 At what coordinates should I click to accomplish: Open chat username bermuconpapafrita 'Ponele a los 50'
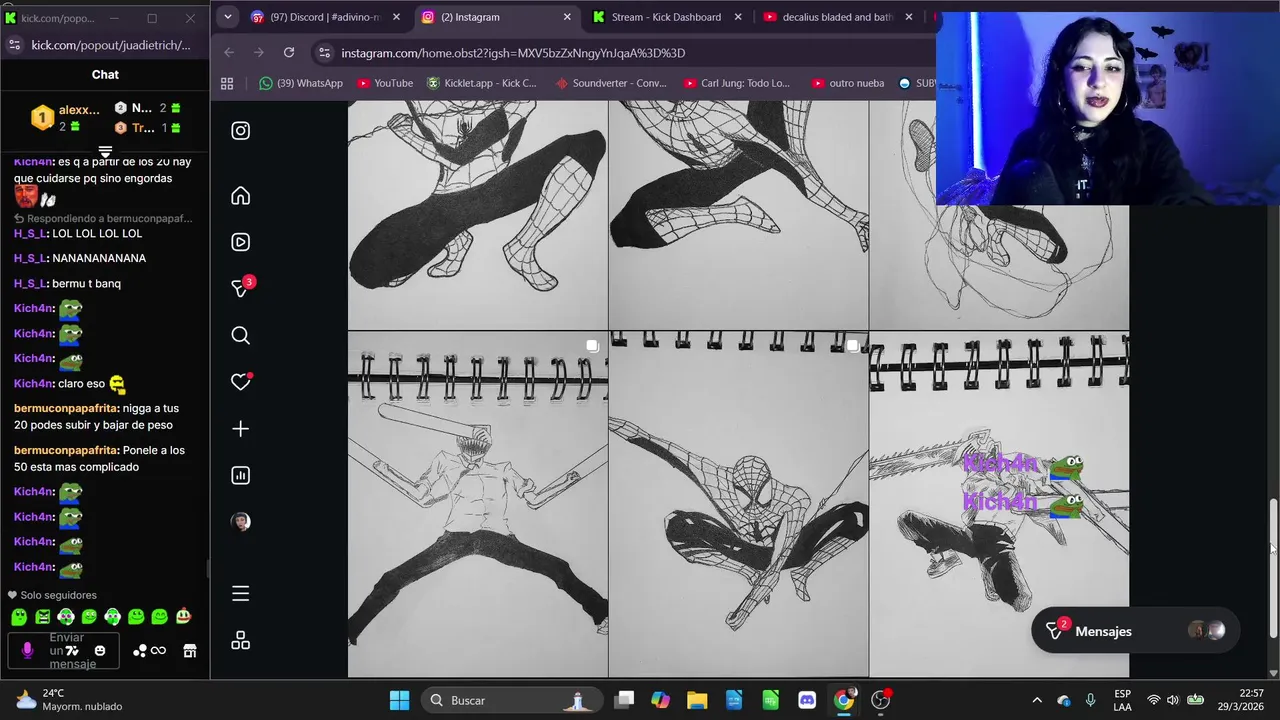[66, 450]
